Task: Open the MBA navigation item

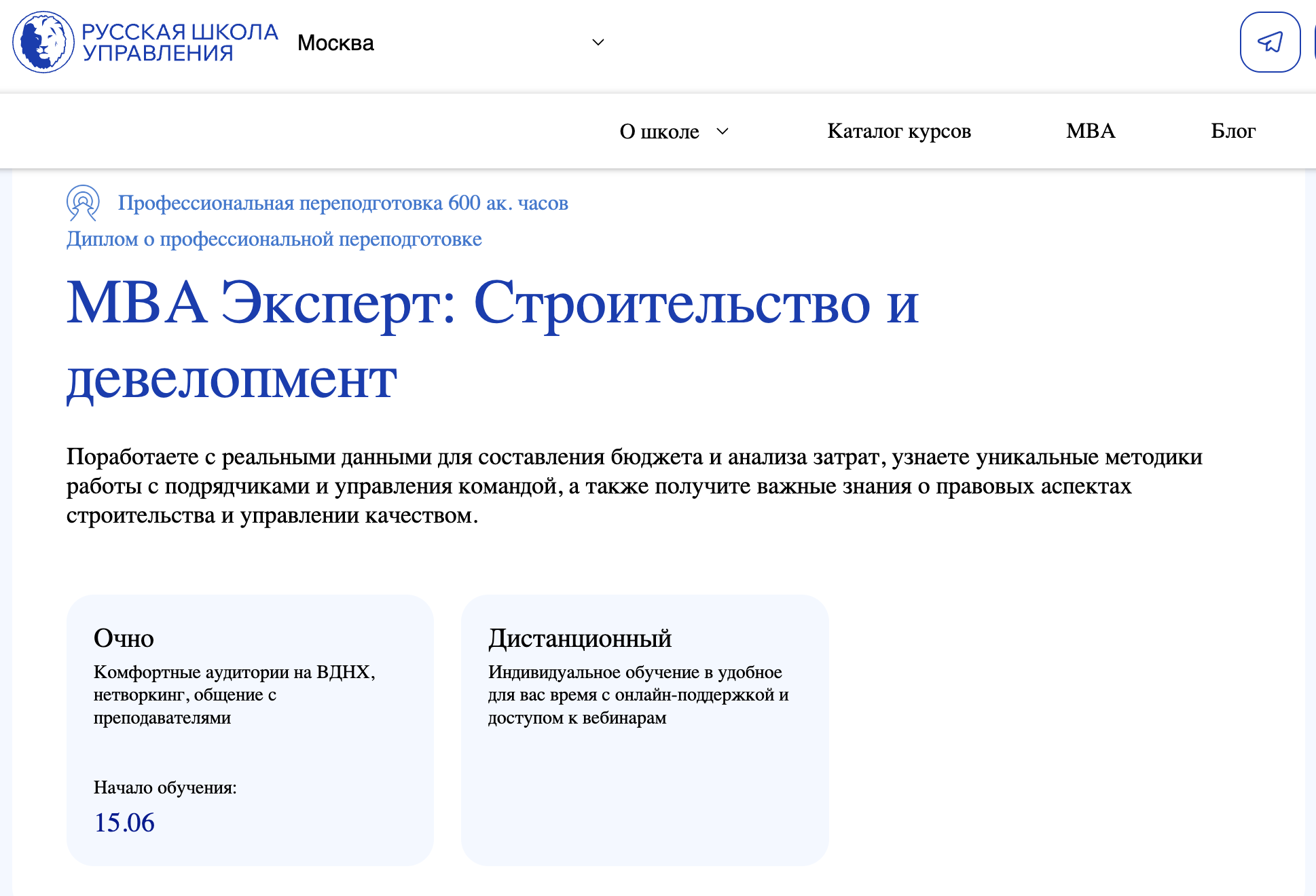Action: click(x=1091, y=130)
